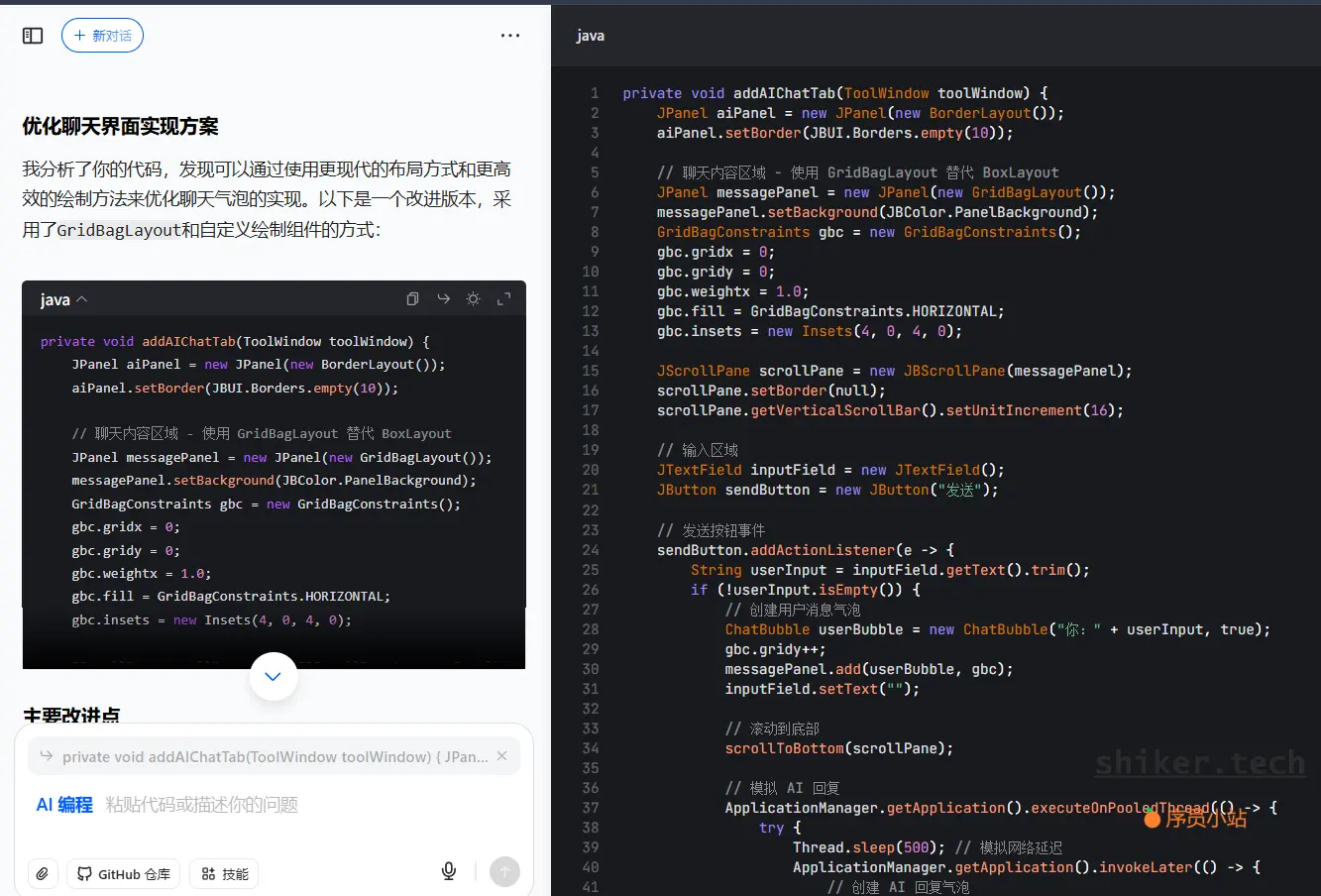The width and height of the screenshot is (1321, 896).
Task: Toggle the sidebar panel icon
Action: (33, 36)
